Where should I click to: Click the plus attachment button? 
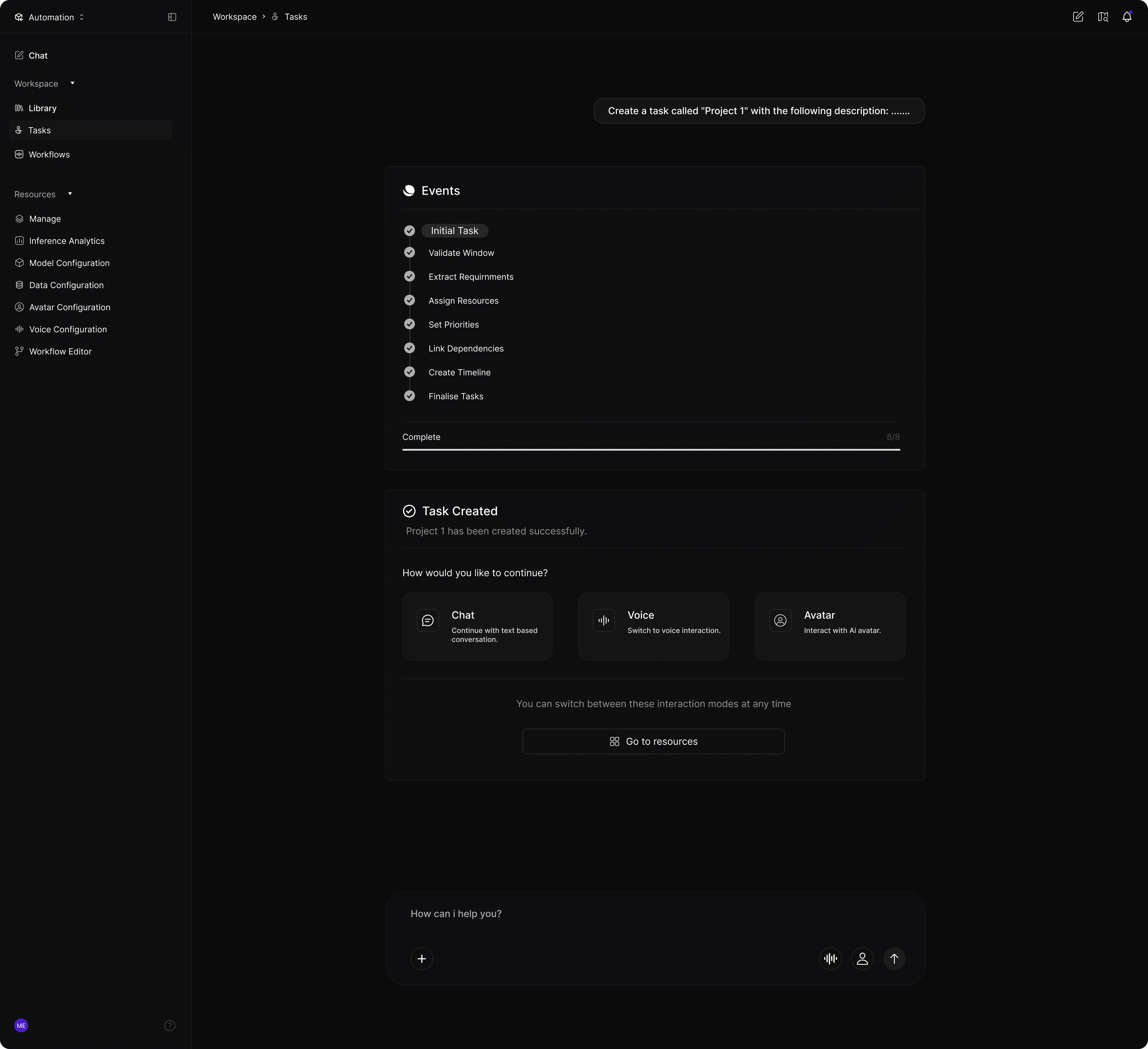click(422, 958)
